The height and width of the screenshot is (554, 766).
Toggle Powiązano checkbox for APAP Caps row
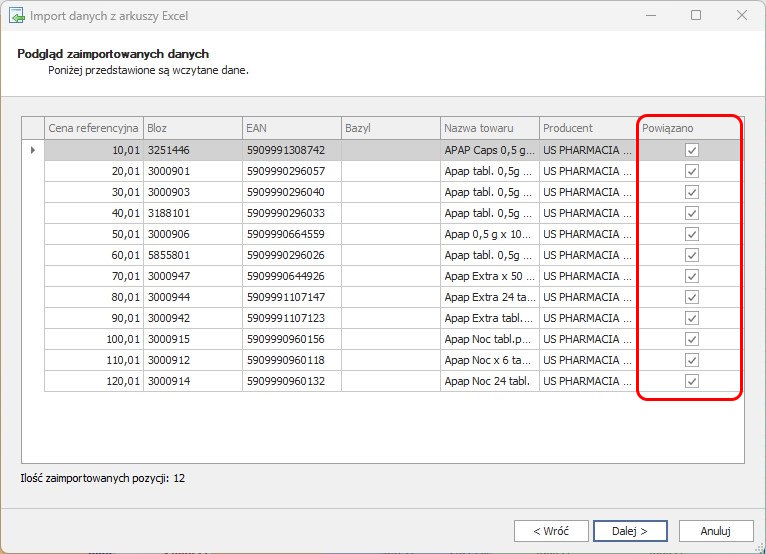(691, 150)
